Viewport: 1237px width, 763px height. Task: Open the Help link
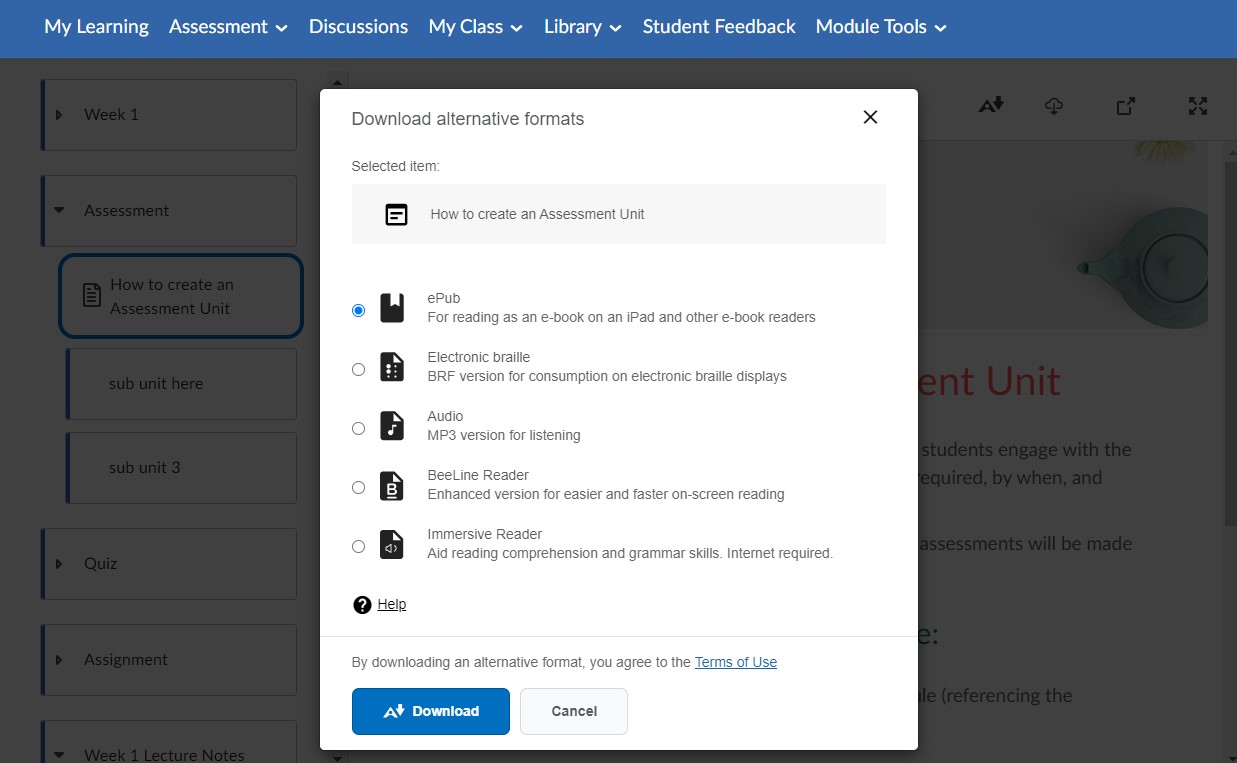coord(392,604)
